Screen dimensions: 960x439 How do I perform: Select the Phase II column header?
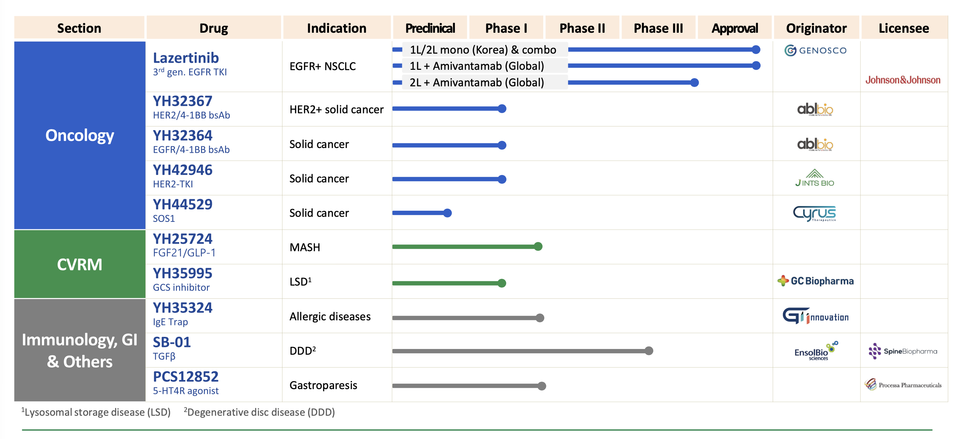coord(582,28)
